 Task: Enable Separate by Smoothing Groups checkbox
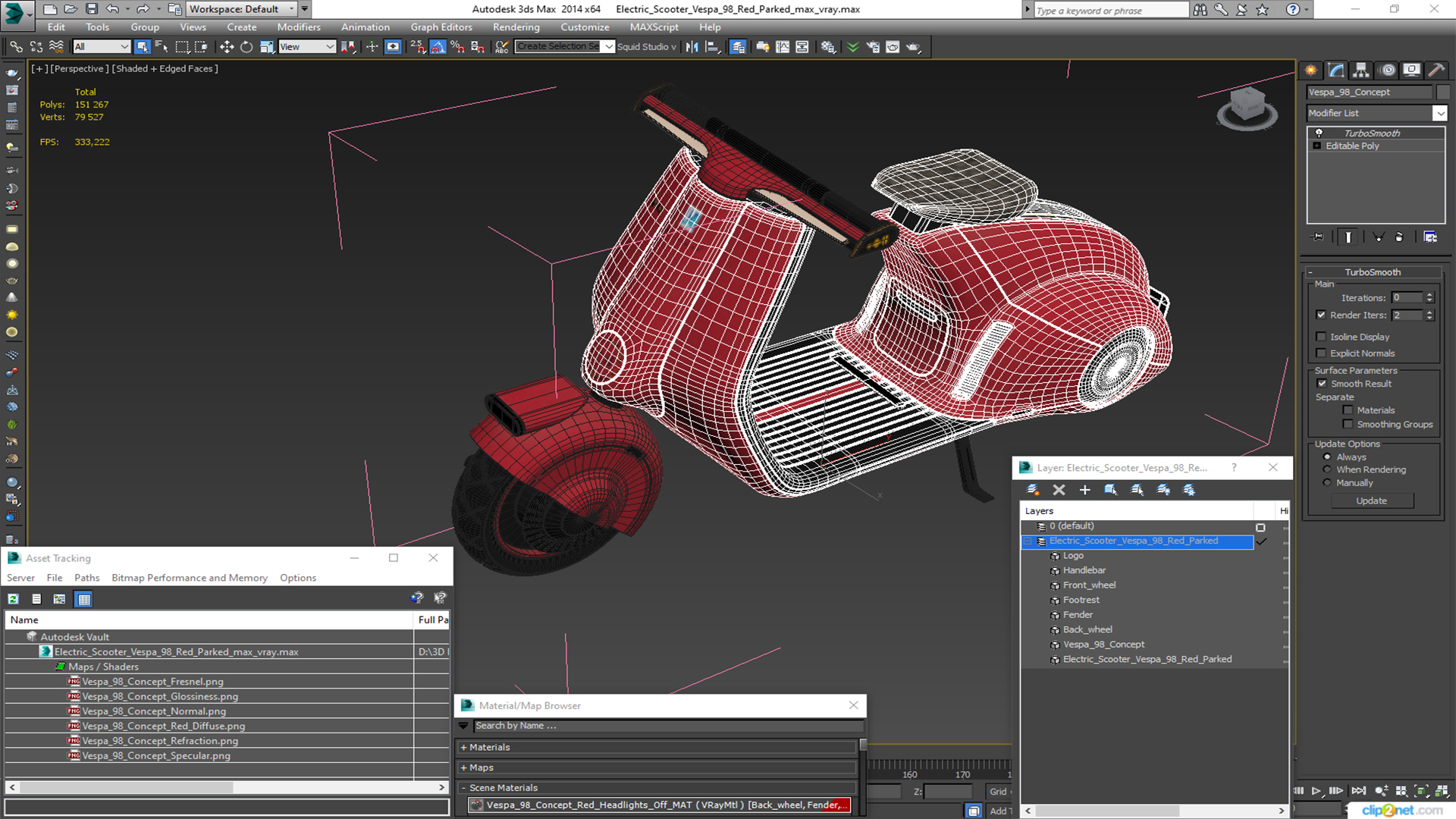1348,425
